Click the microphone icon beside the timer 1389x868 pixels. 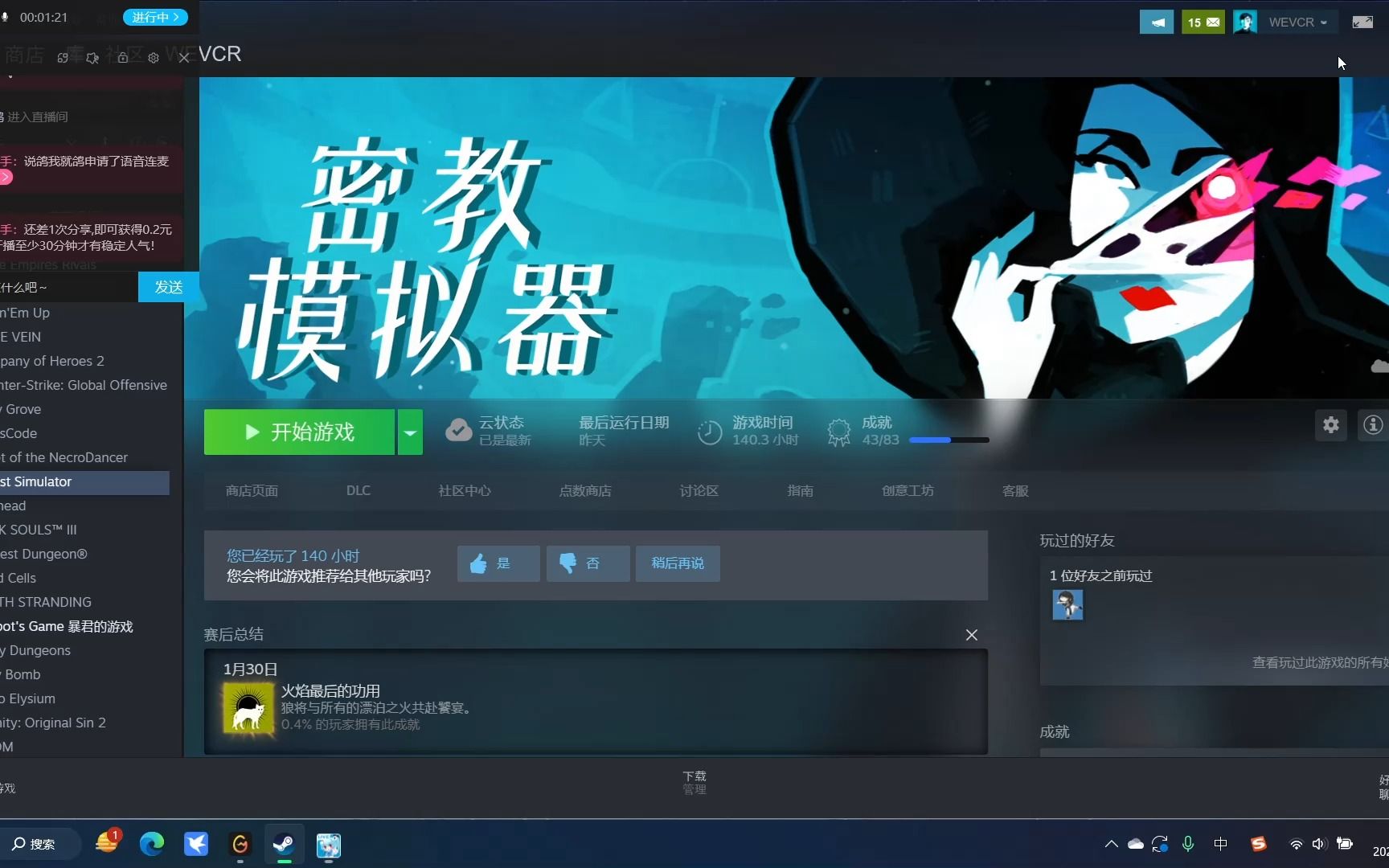(6, 17)
